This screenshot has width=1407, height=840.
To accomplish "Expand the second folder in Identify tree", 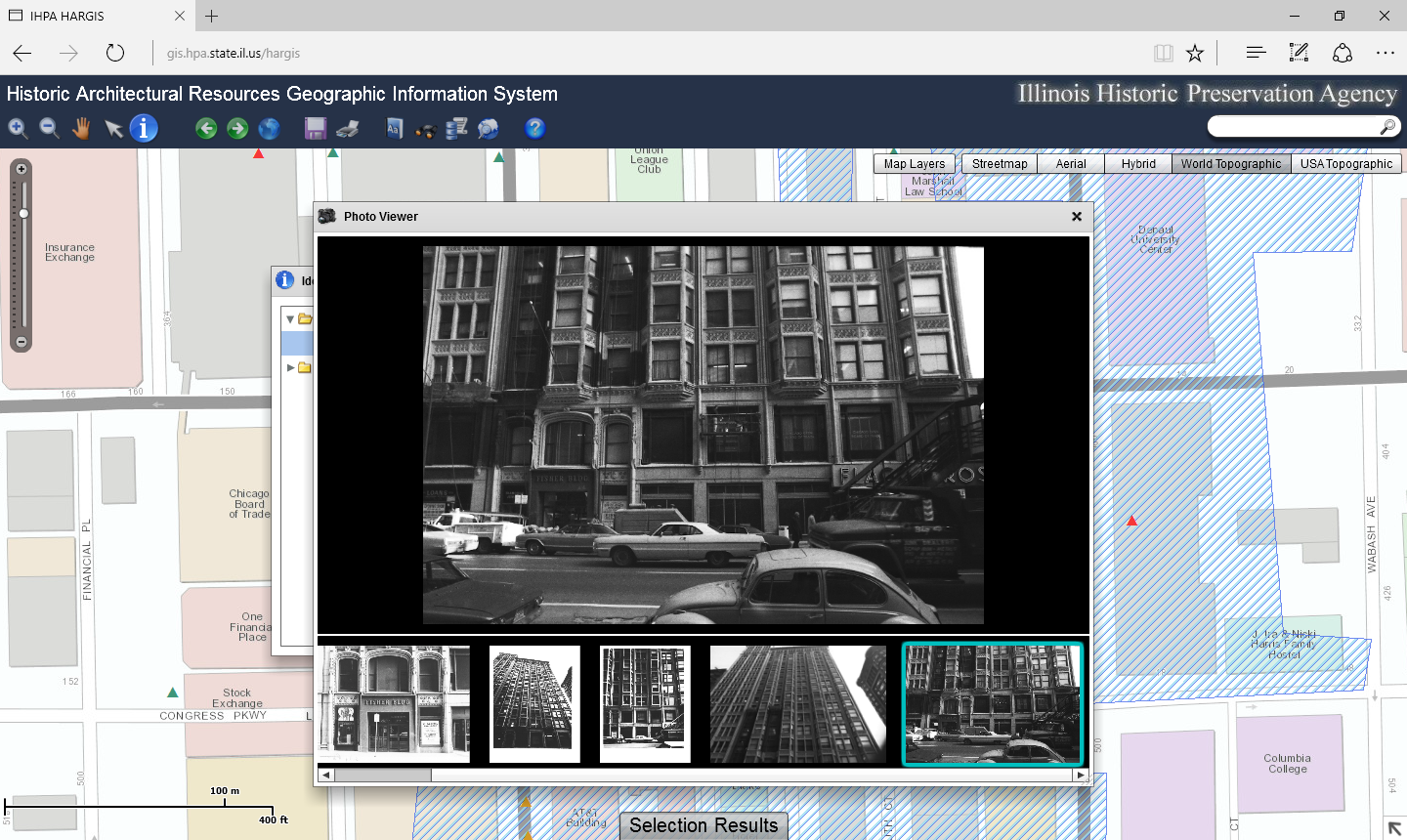I will point(290,367).
